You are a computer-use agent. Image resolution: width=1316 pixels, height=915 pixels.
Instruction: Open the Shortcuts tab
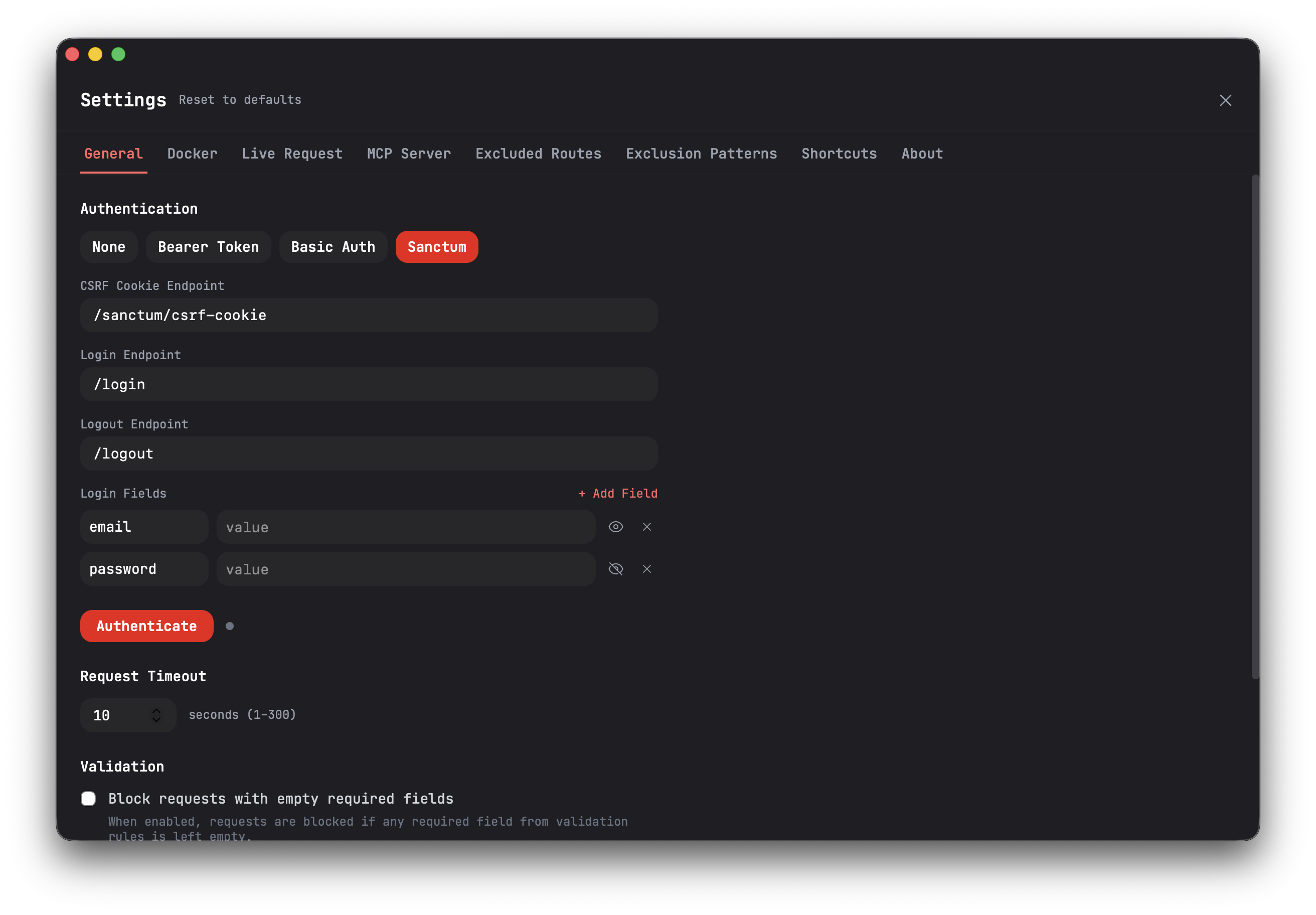[x=839, y=154]
